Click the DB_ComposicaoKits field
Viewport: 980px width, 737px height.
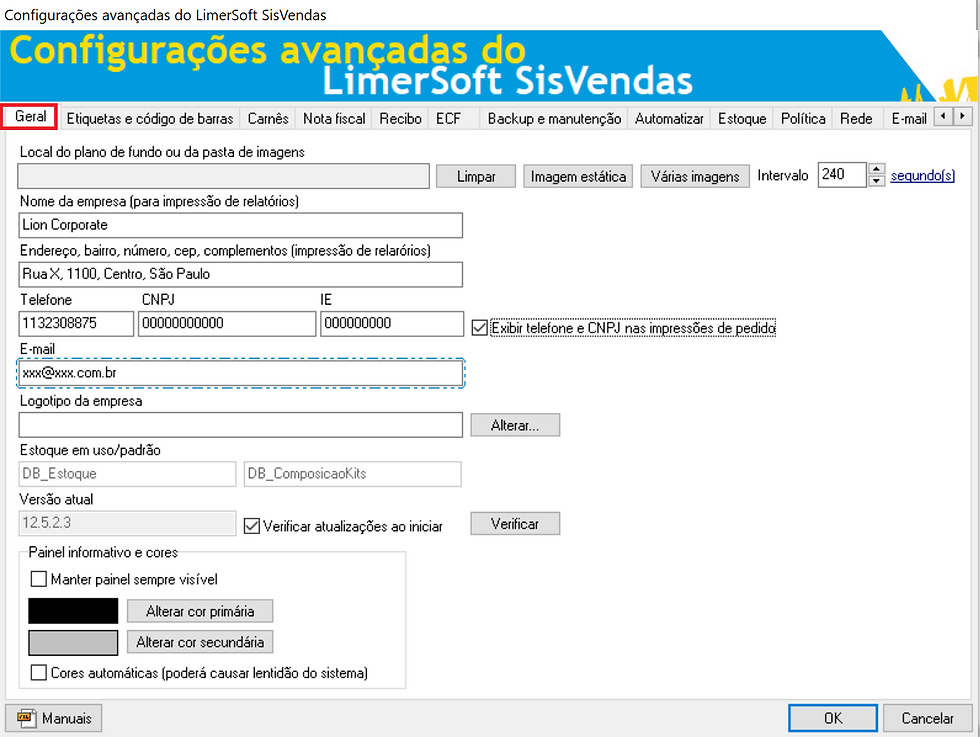(352, 474)
